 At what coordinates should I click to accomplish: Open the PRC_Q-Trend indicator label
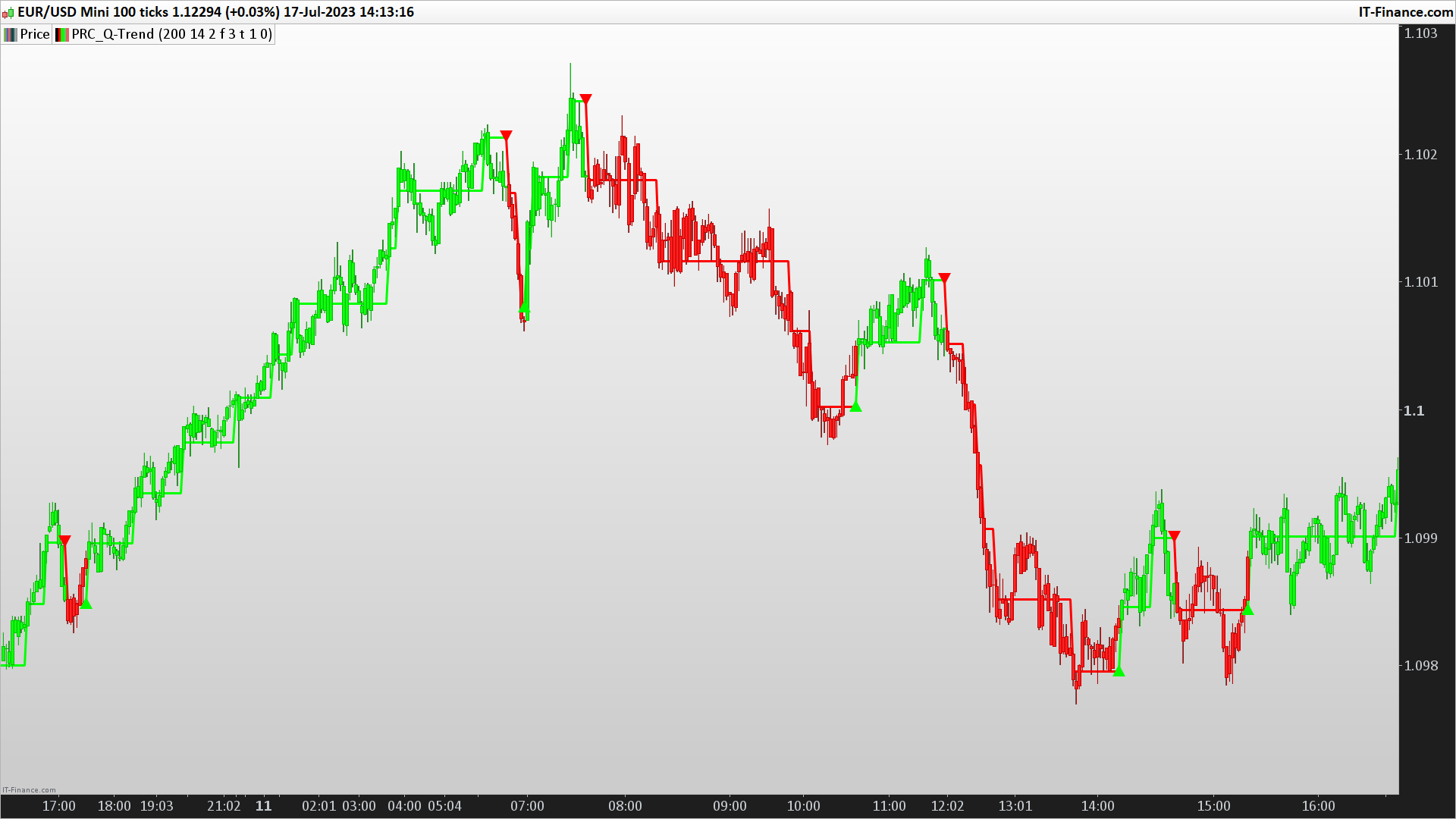(171, 34)
